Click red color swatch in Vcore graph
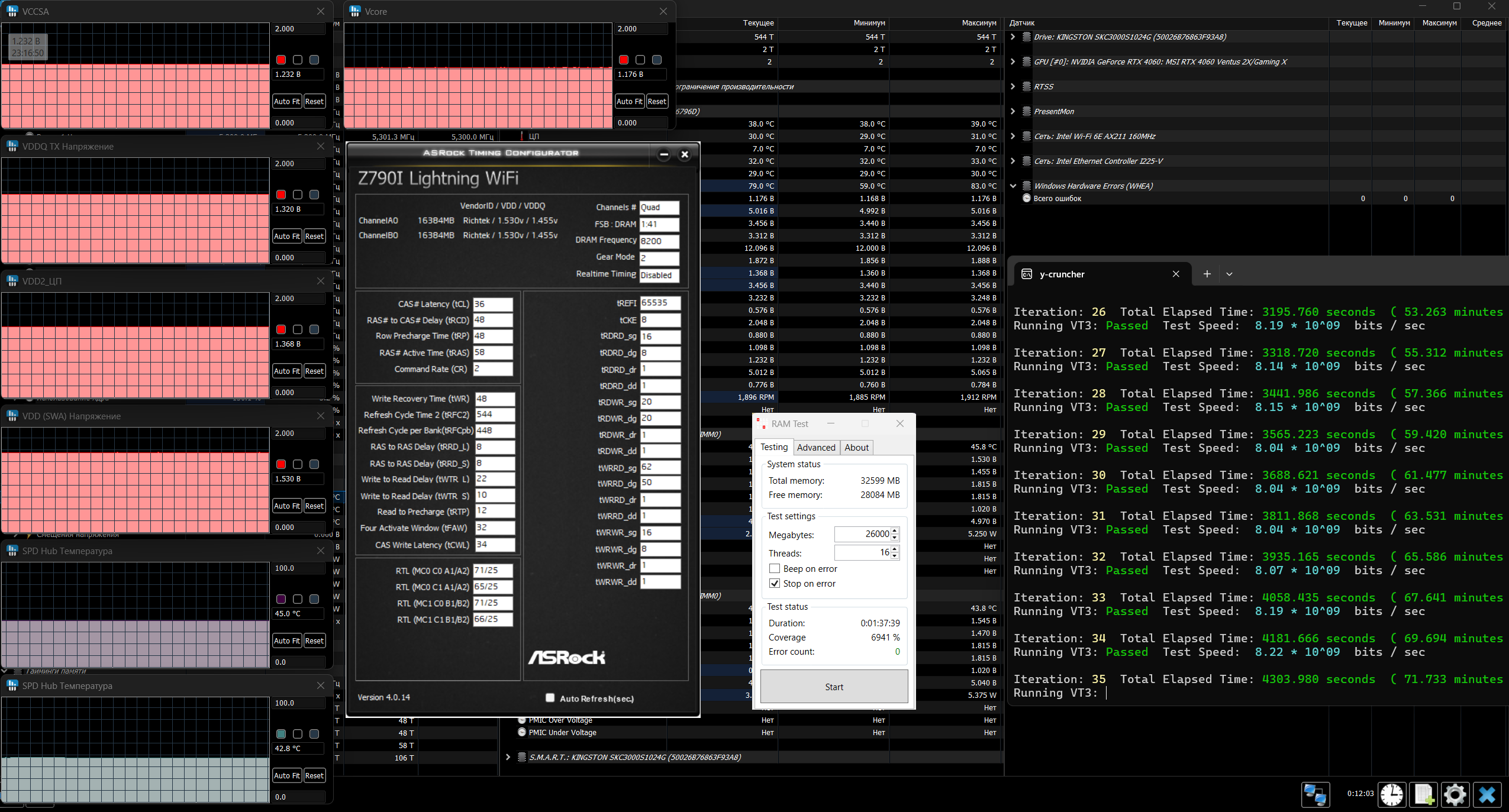Viewport: 1509px width, 812px height. [x=624, y=60]
